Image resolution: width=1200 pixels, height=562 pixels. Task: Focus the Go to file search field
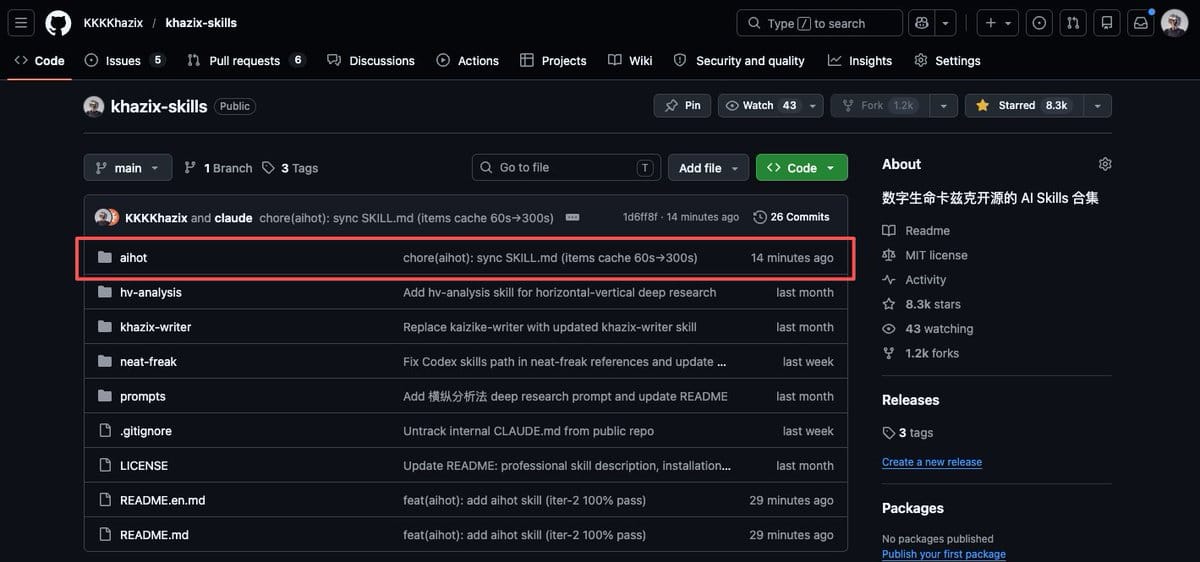(567, 167)
